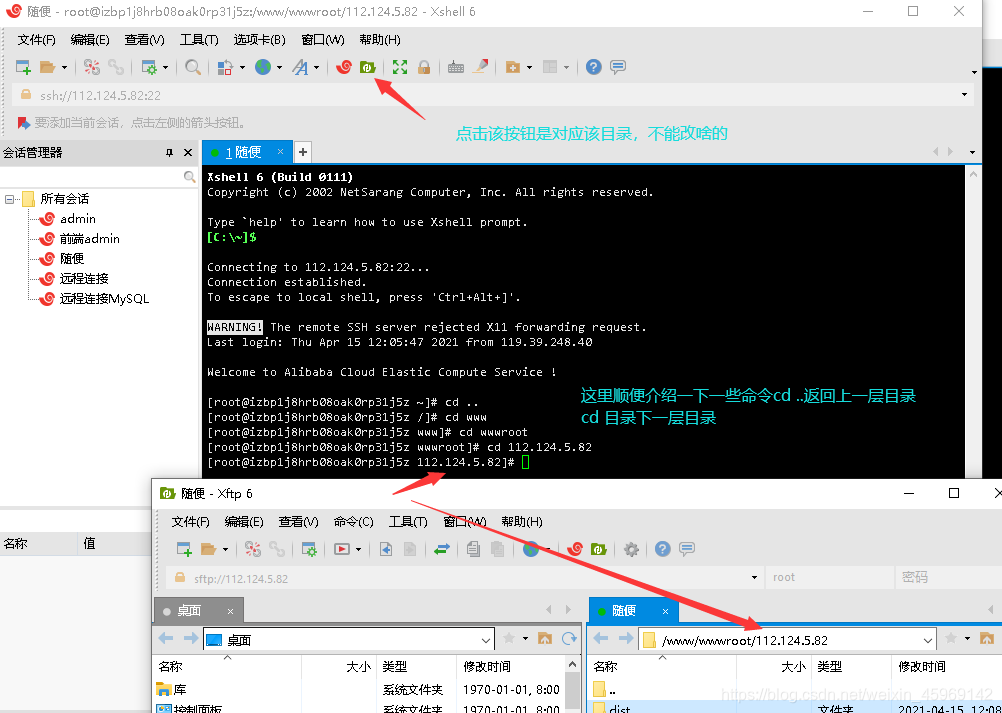Click the Font icon in Xshell toolbar
Viewport: 1002px width, 713px height.
coord(300,67)
